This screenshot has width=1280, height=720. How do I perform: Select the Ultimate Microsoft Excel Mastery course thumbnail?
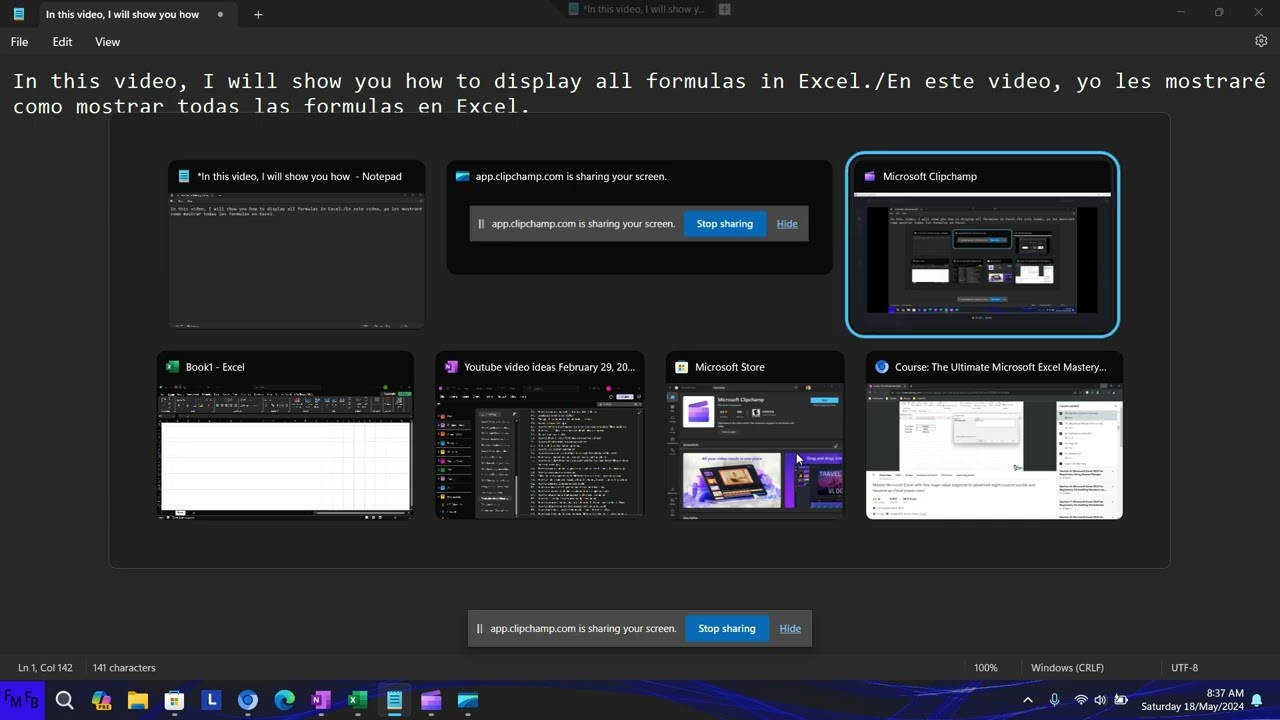pos(994,435)
